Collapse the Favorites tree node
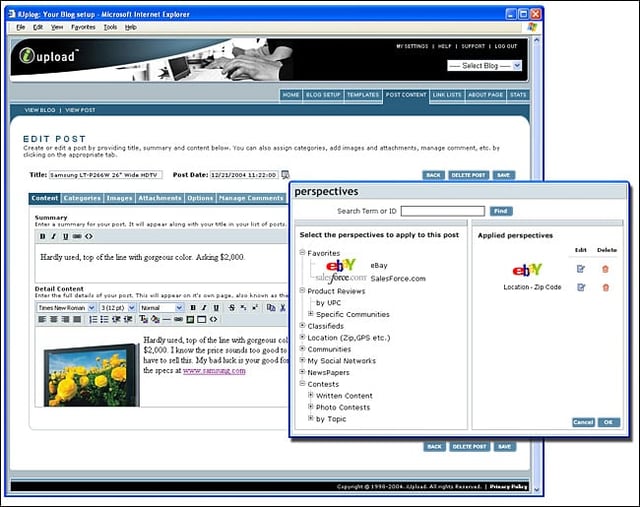 pos(302,253)
